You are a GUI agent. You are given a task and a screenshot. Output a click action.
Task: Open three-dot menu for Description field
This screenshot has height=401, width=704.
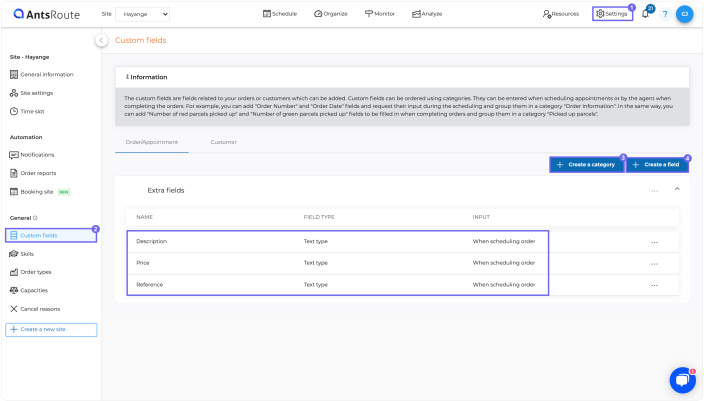654,242
